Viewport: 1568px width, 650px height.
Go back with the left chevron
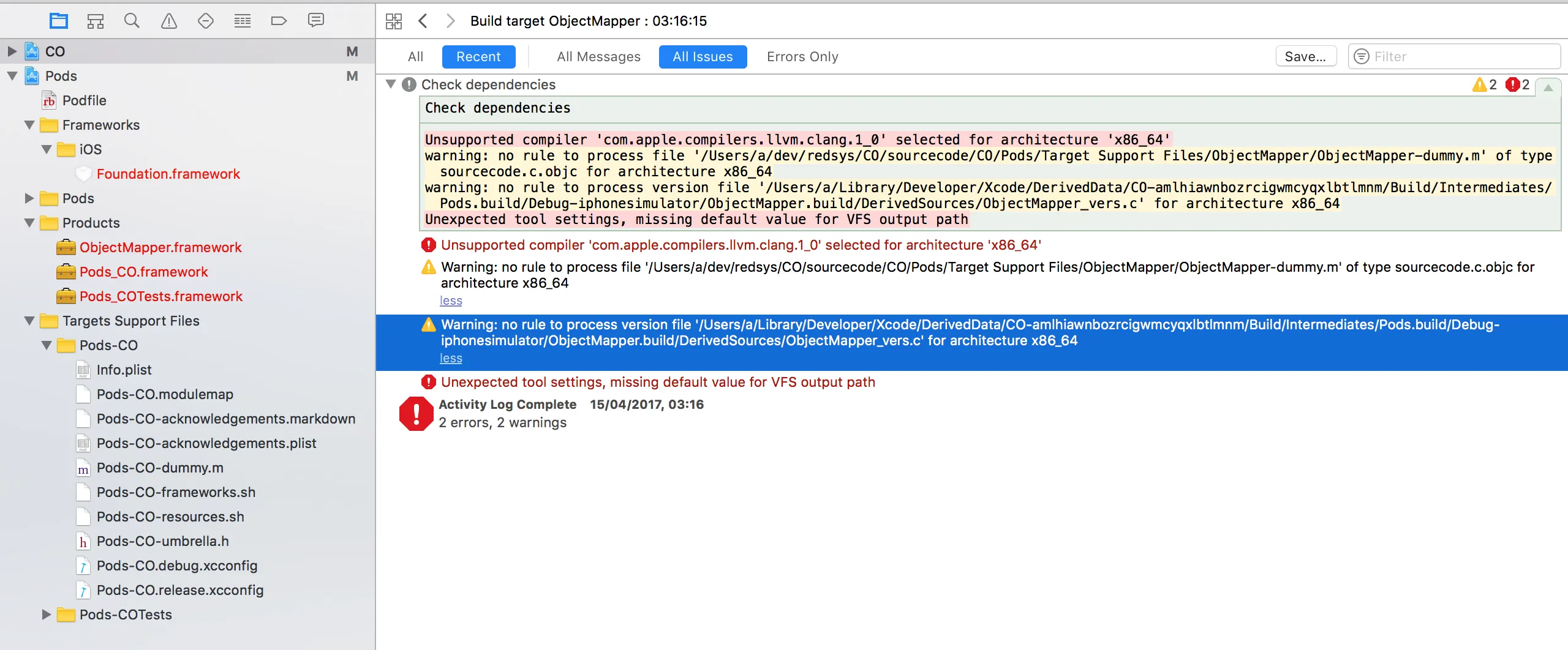[x=423, y=21]
